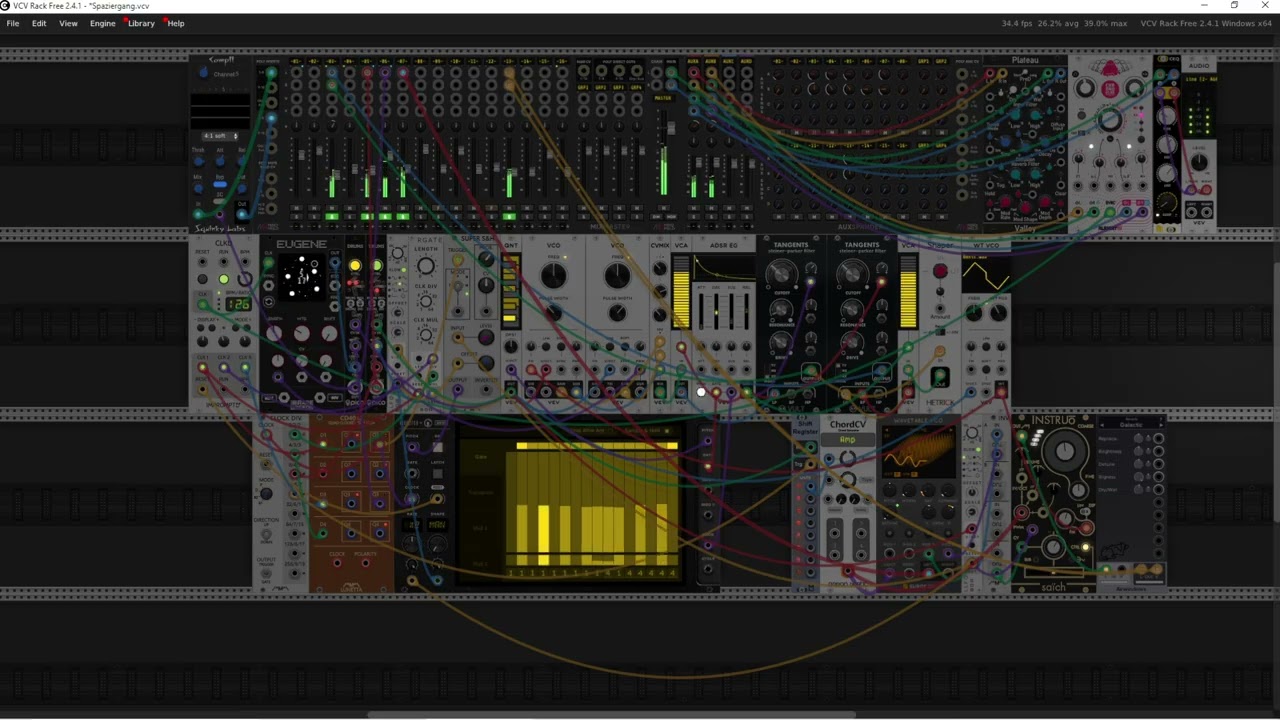Image resolution: width=1280 pixels, height=720 pixels.
Task: Open the Library menu
Action: pos(141,23)
